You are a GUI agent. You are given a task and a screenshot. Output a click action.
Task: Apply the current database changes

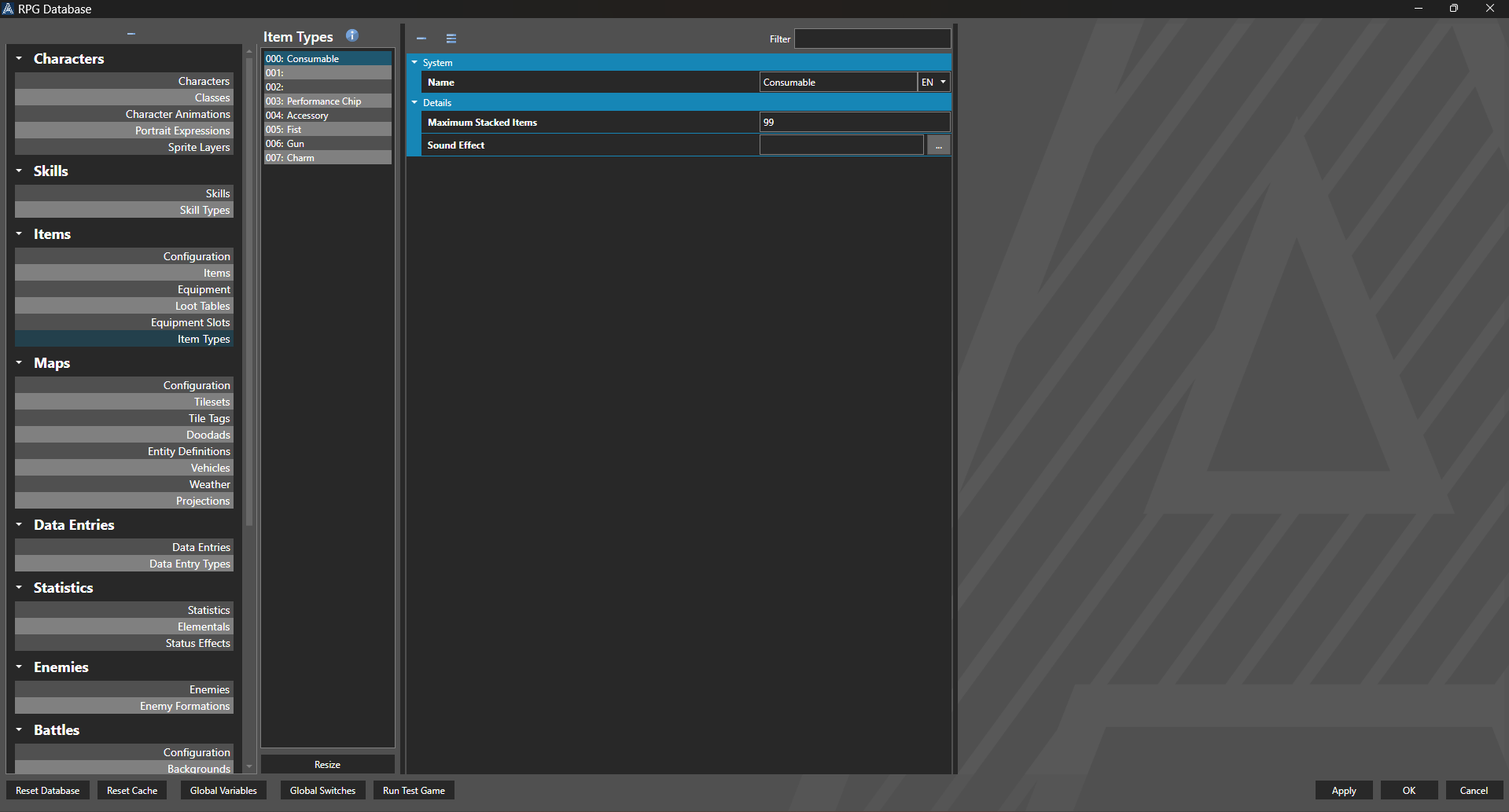point(1344,790)
